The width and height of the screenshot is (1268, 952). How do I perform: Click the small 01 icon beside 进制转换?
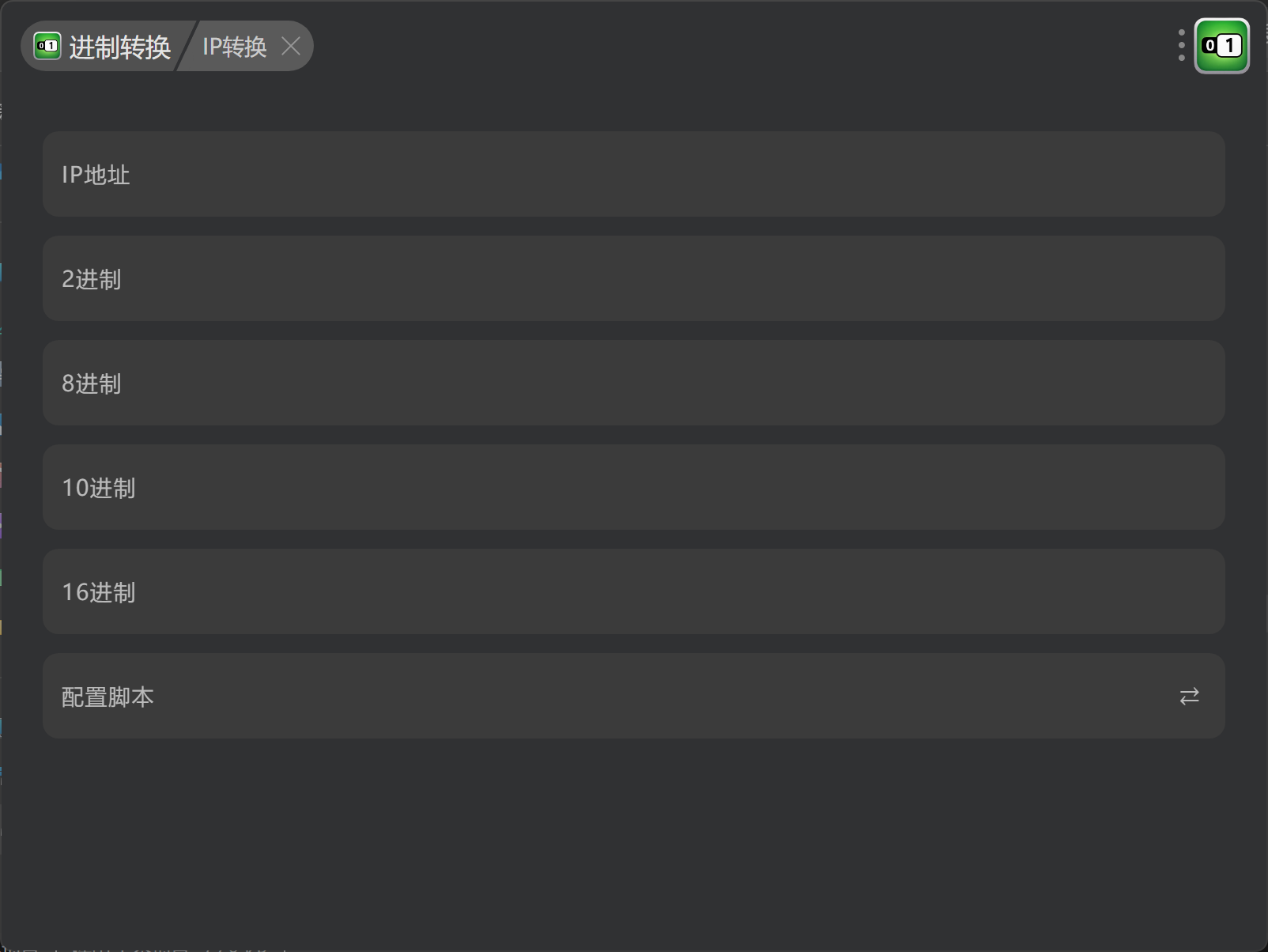point(47,47)
